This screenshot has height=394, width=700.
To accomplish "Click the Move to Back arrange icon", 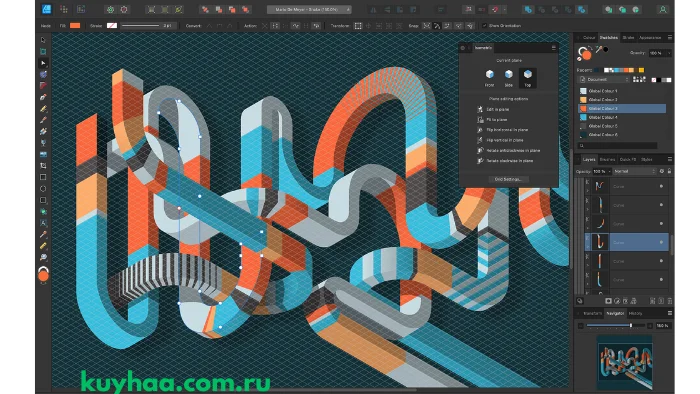I will [205, 9].
